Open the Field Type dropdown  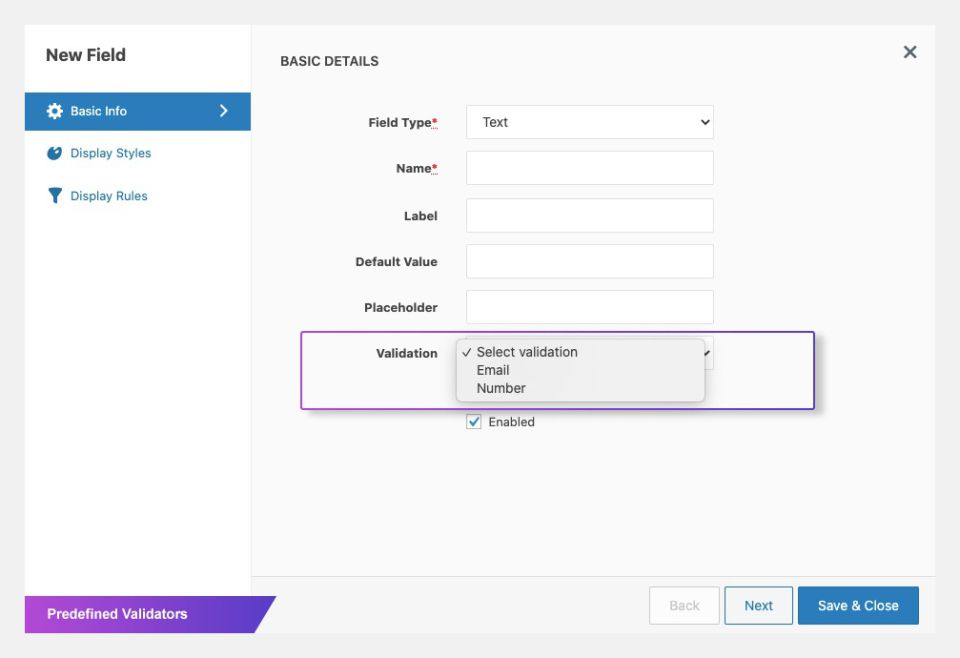point(589,122)
